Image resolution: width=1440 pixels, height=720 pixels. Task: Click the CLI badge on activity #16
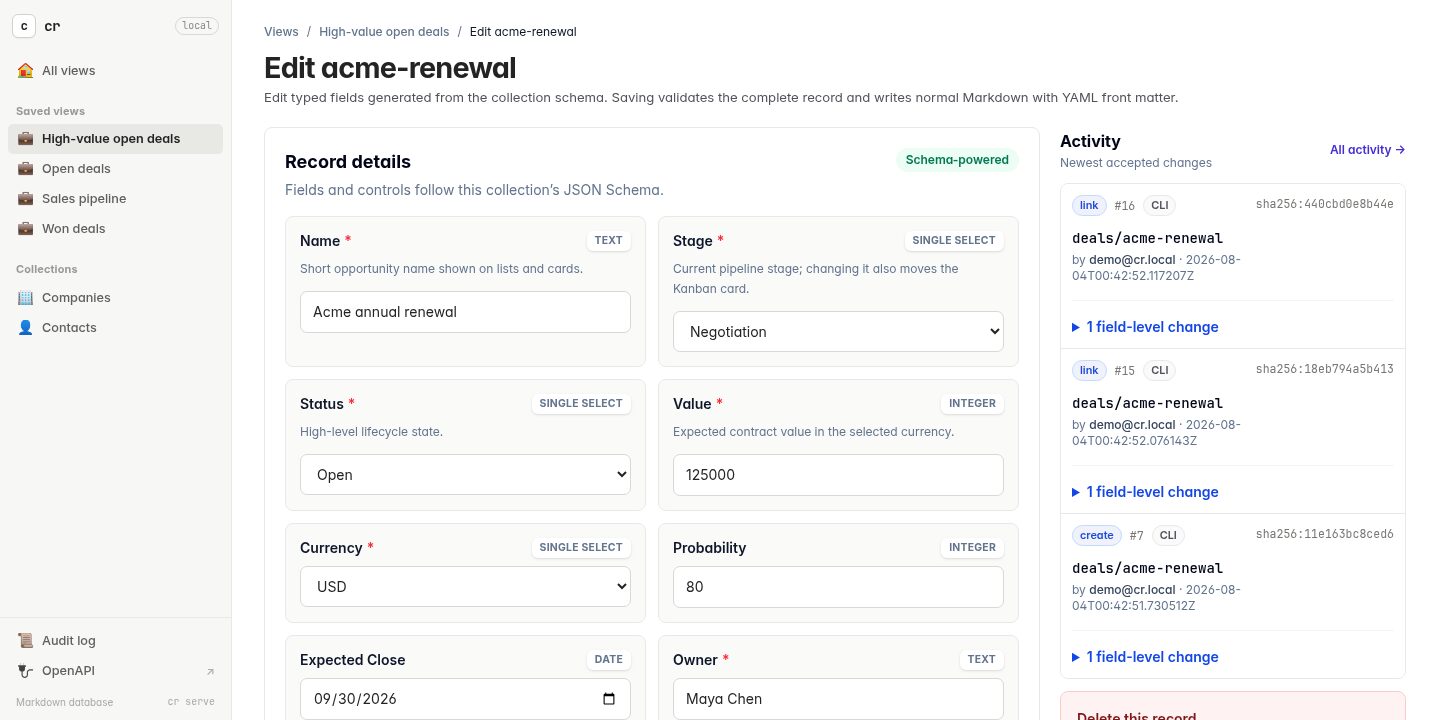pos(1159,205)
